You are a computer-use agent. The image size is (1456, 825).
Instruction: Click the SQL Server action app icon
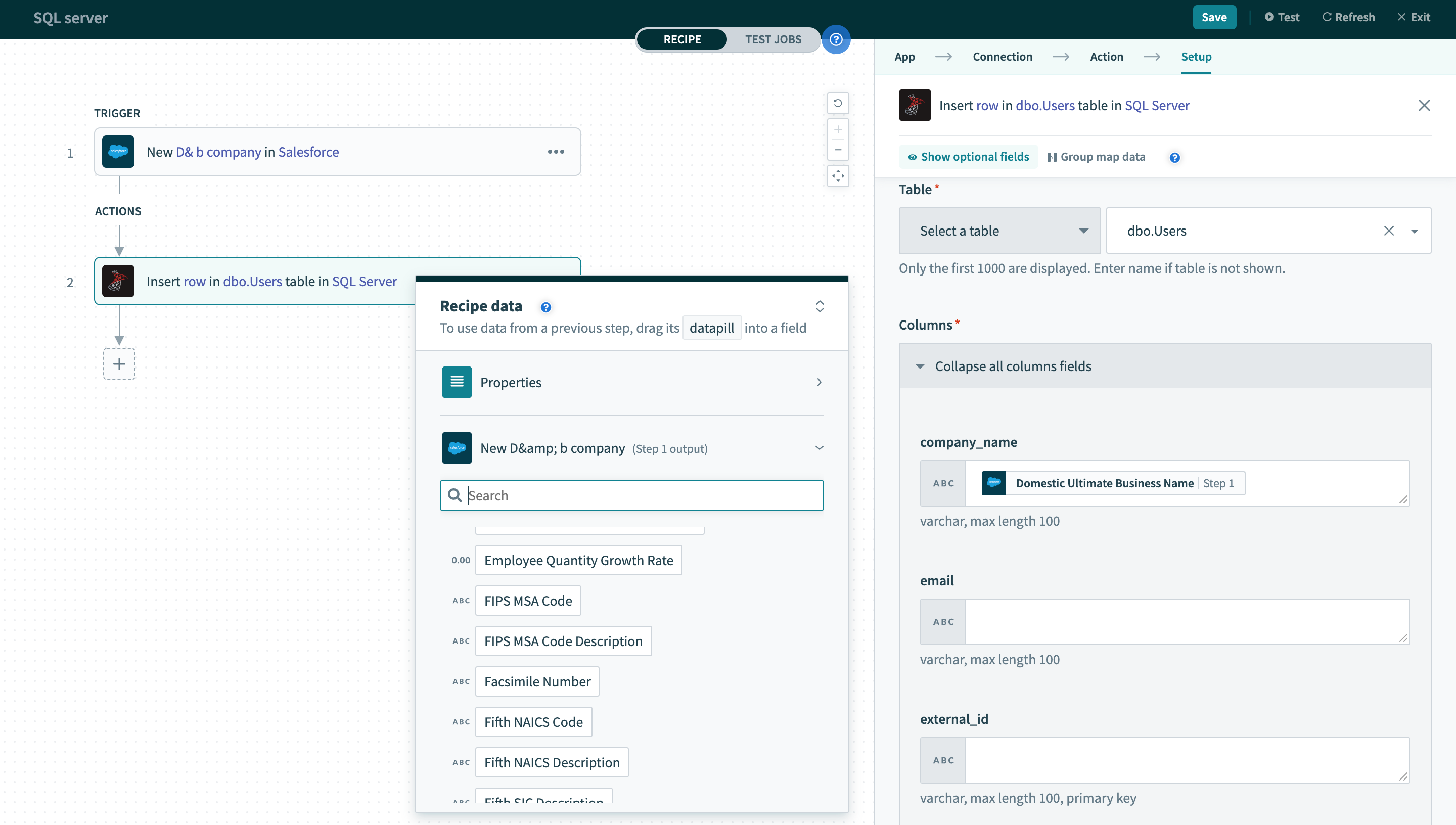point(118,281)
